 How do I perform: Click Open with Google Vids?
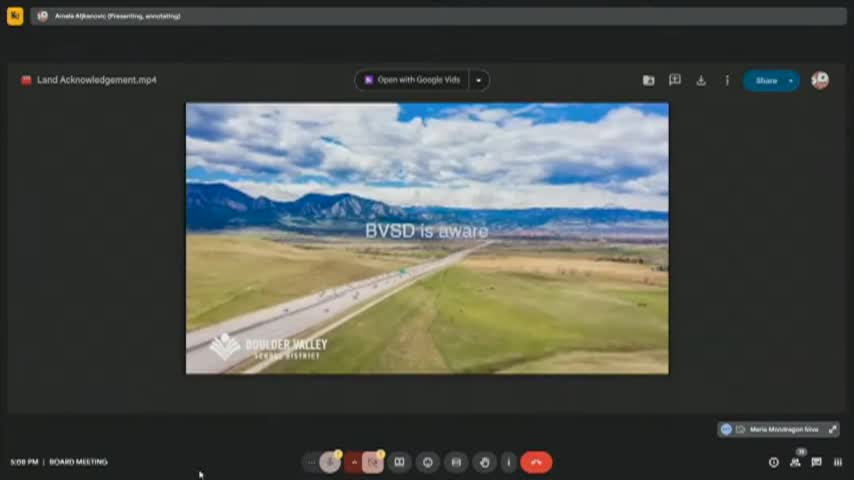[412, 80]
